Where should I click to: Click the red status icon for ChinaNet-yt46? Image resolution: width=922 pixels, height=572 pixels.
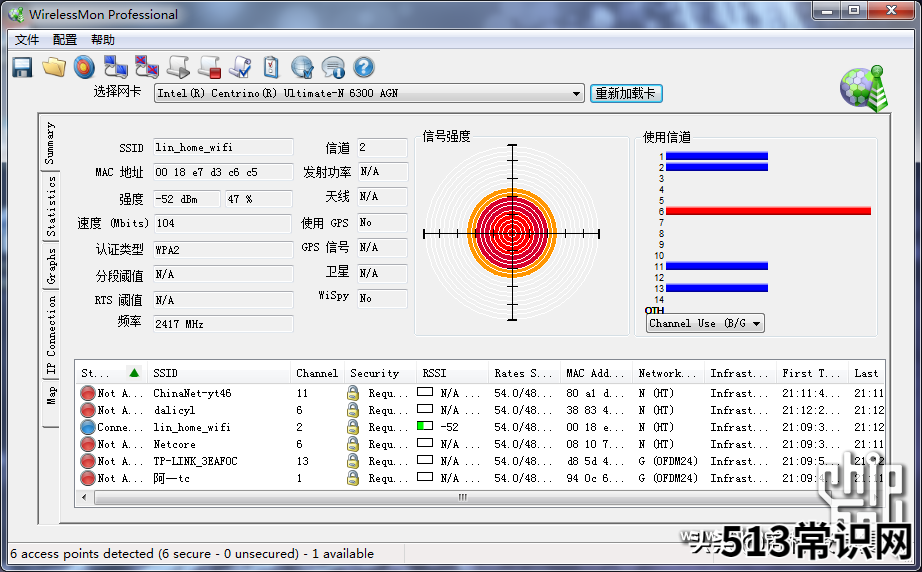(88, 393)
